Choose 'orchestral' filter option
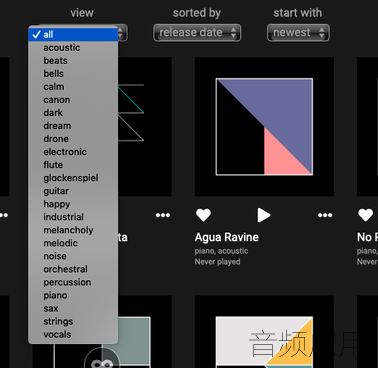 tap(73, 269)
